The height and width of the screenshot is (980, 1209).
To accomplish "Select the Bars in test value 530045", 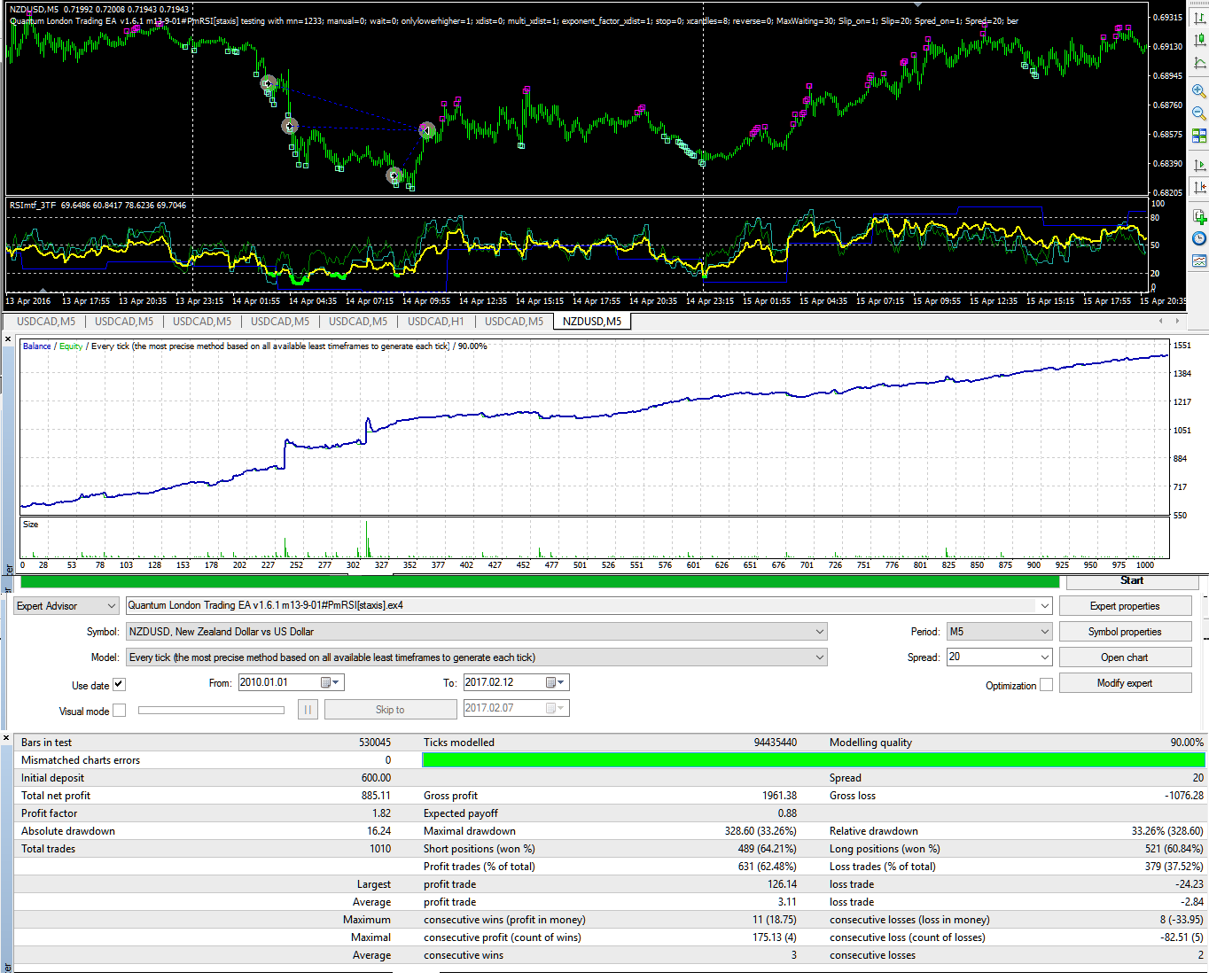I will tap(375, 743).
